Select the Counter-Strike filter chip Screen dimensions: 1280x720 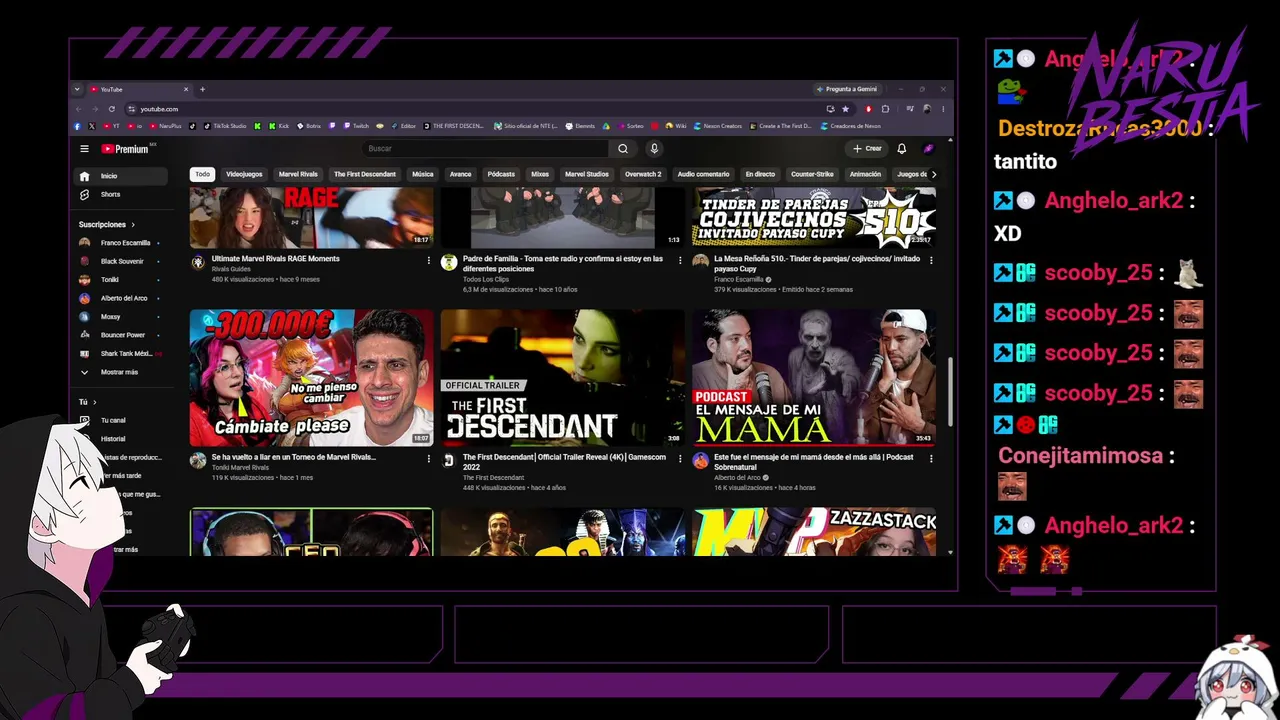pos(812,174)
